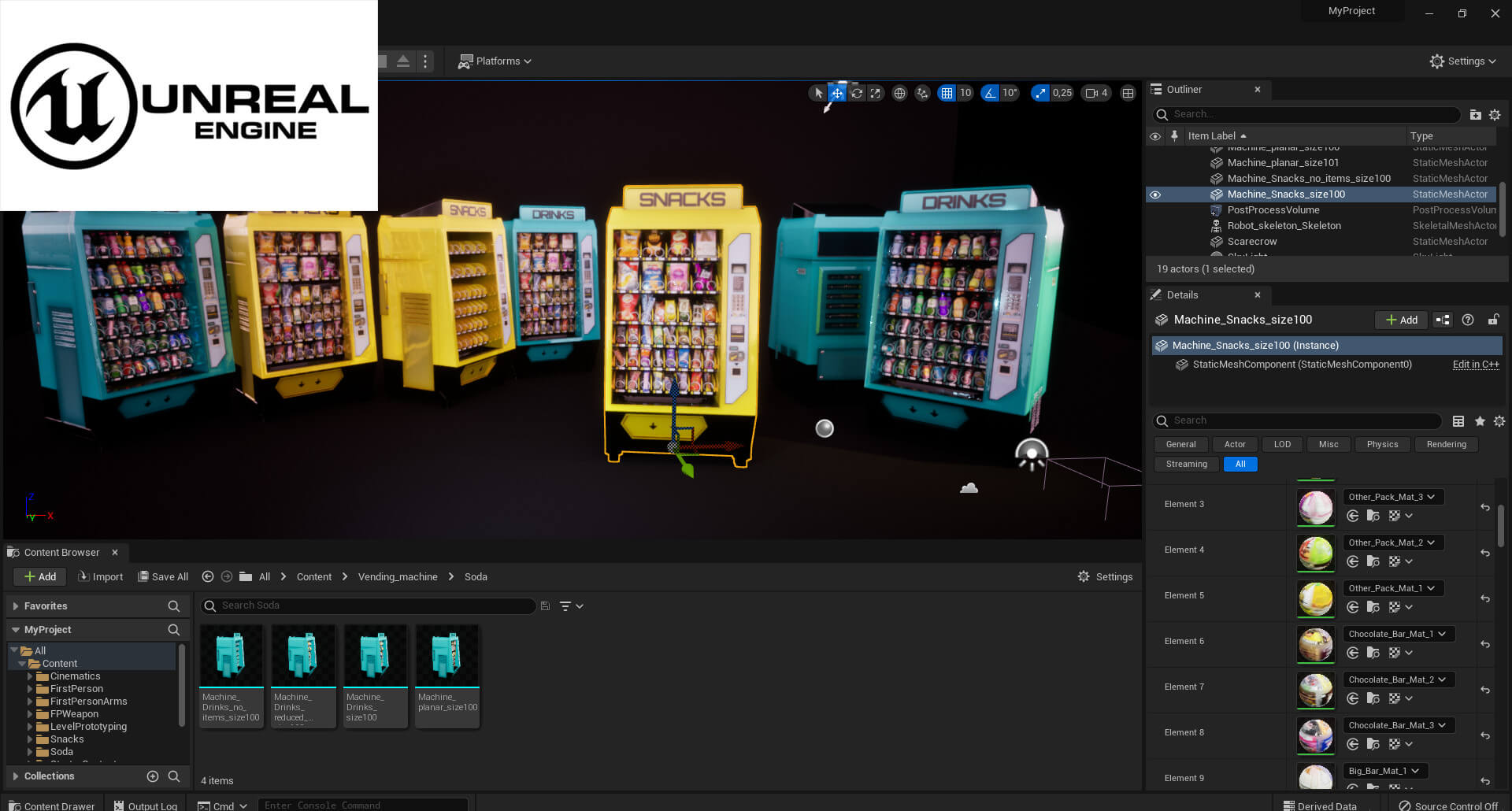1512x811 pixels.
Task: Switch Details filter to Rendering
Action: (1447, 445)
